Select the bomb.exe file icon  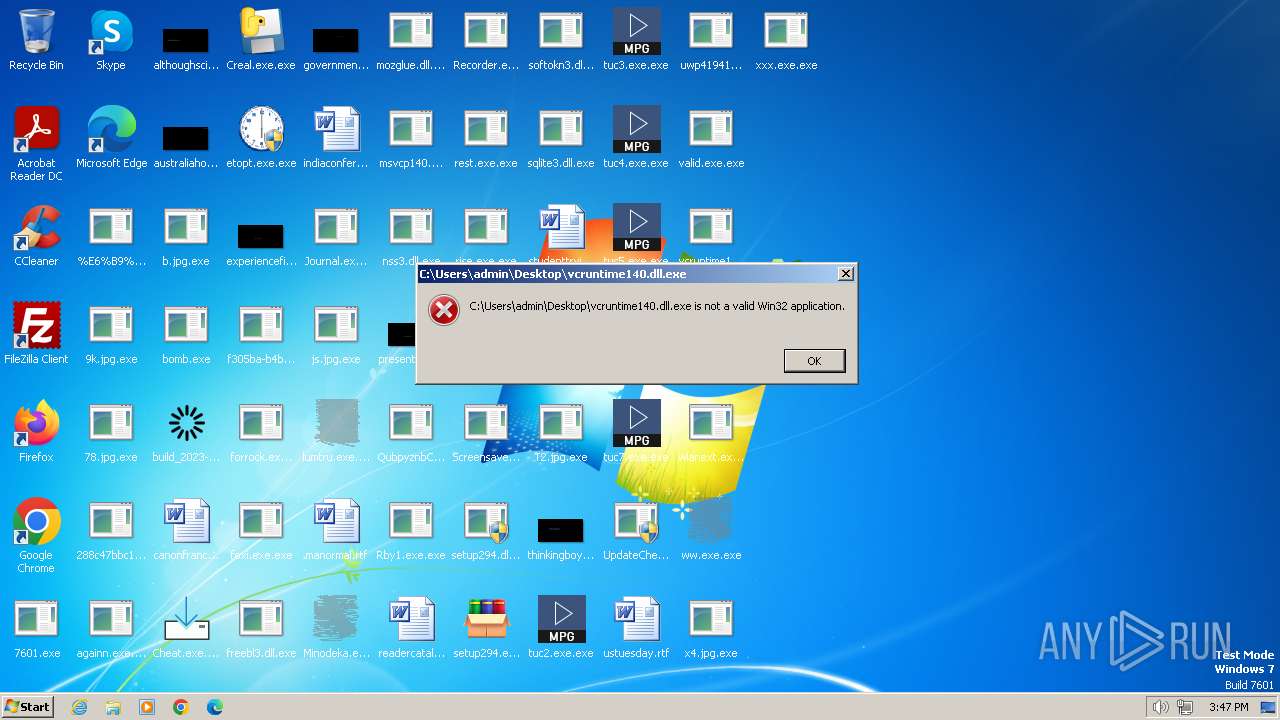(186, 334)
